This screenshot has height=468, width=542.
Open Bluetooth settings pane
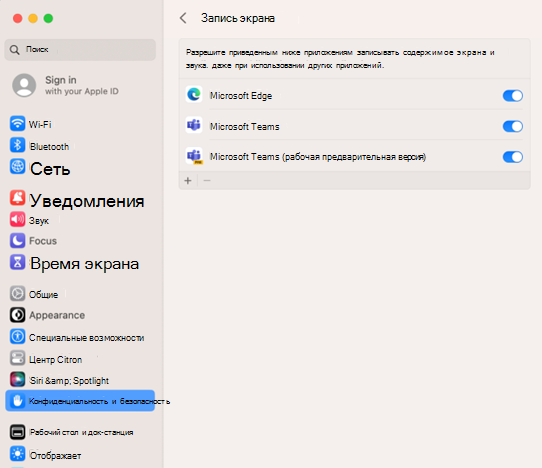tap(49, 147)
